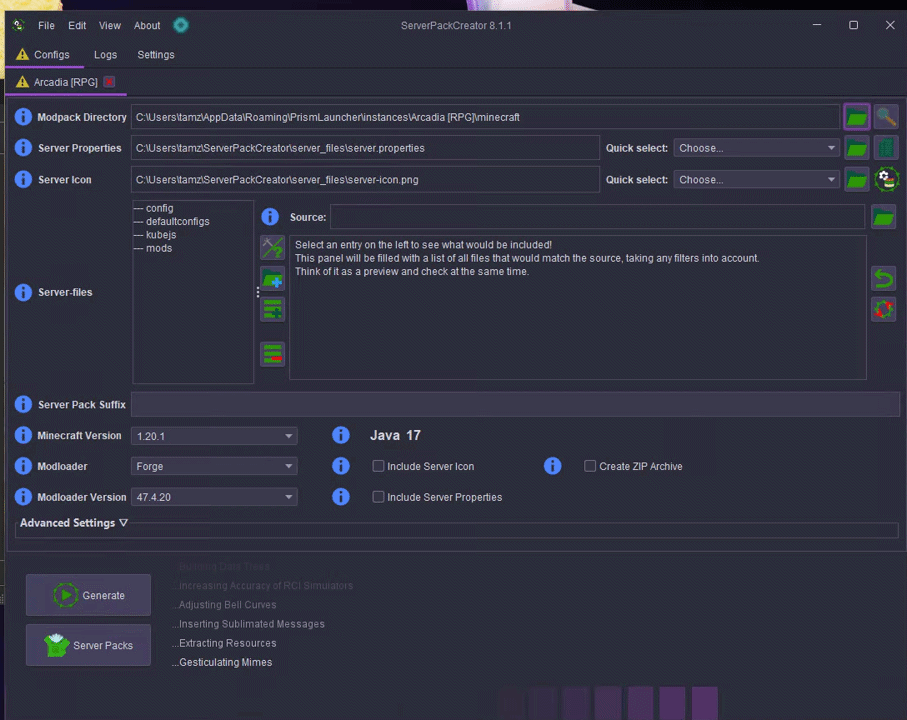Image resolution: width=907 pixels, height=720 pixels.
Task: Browse for modpack directory folder icon
Action: coord(857,117)
